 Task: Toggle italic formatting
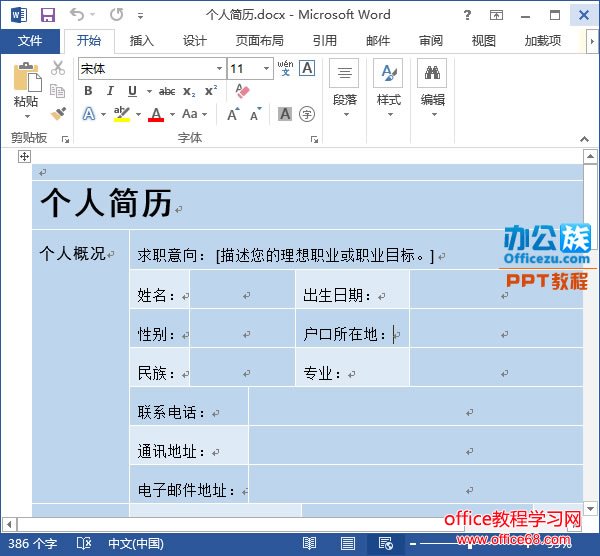coord(110,91)
